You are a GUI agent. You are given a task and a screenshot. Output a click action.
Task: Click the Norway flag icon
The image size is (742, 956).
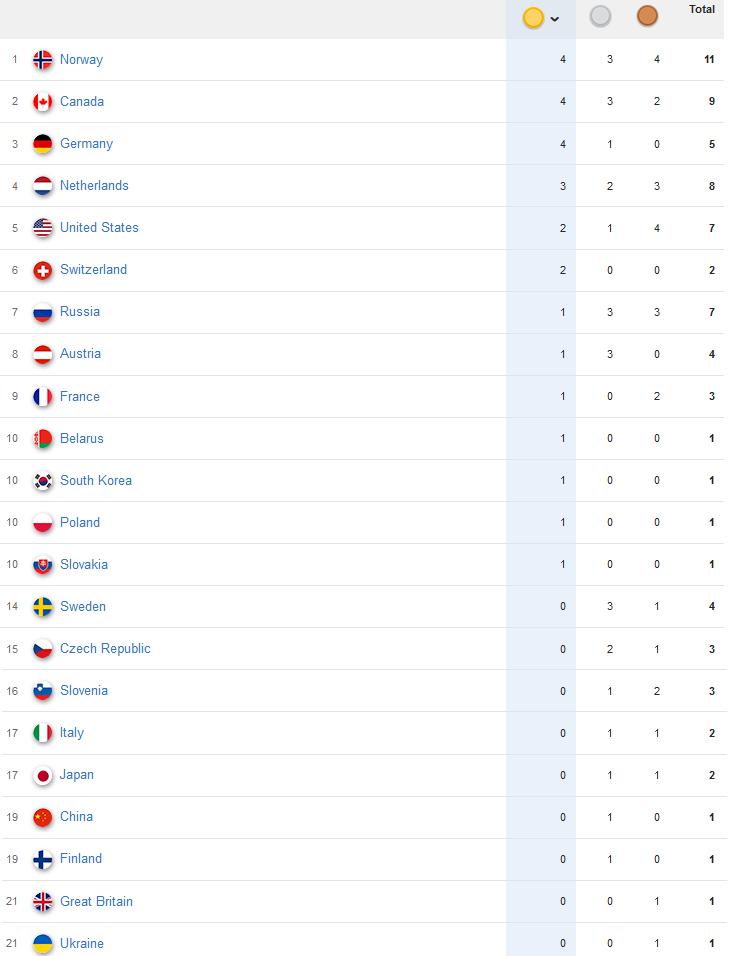[43, 60]
